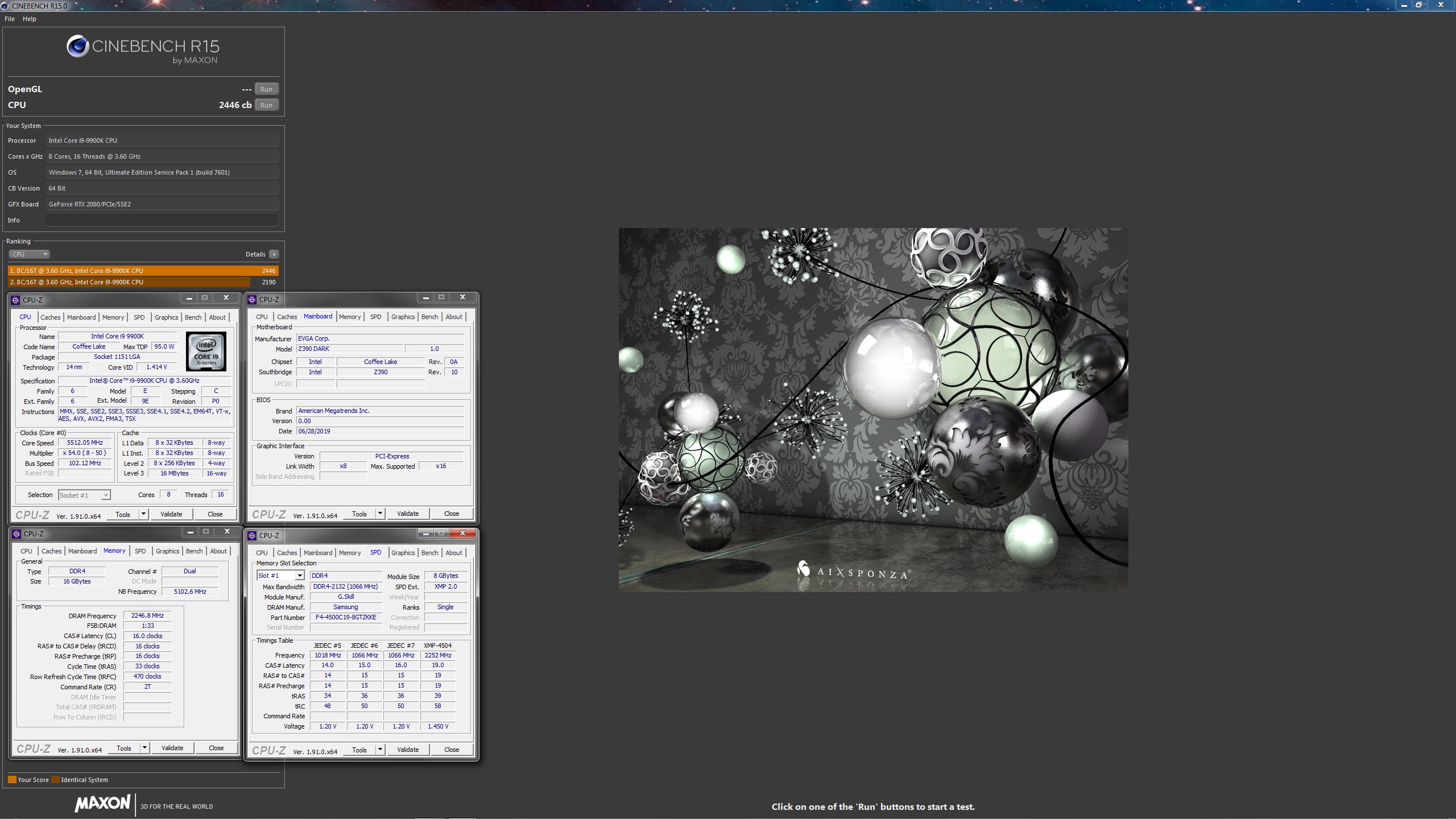The height and width of the screenshot is (819, 1456).
Task: Click Tools button in Mainboard CPU-Z window
Action: [359, 514]
